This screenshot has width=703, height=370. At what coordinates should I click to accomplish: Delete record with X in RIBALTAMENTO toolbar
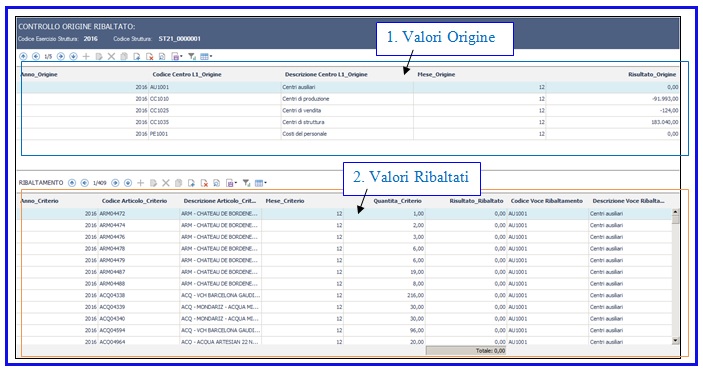pos(166,183)
